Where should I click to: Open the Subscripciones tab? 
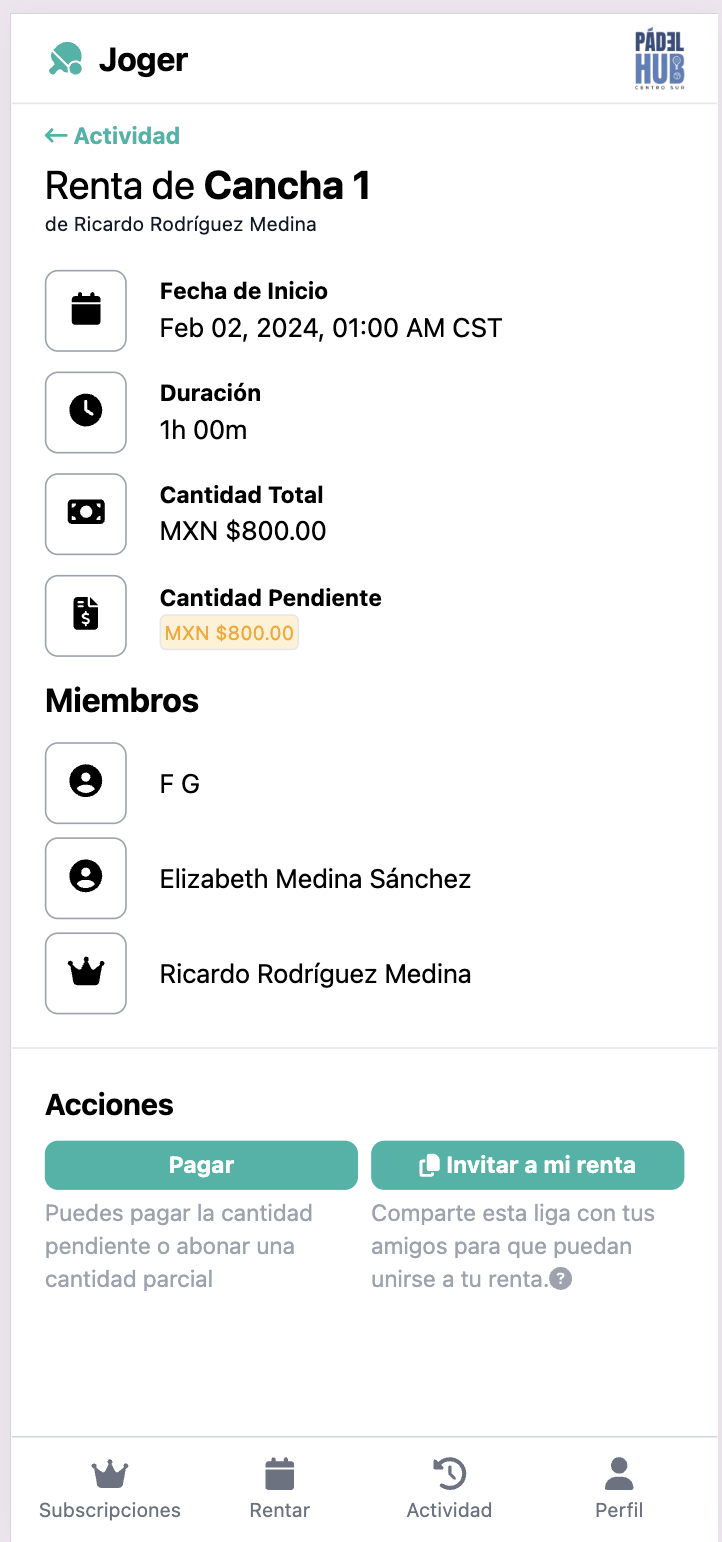tap(110, 1488)
